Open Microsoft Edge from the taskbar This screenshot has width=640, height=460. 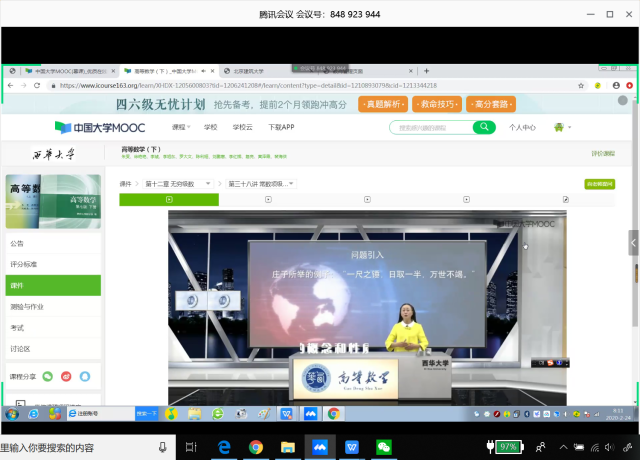pos(224,445)
